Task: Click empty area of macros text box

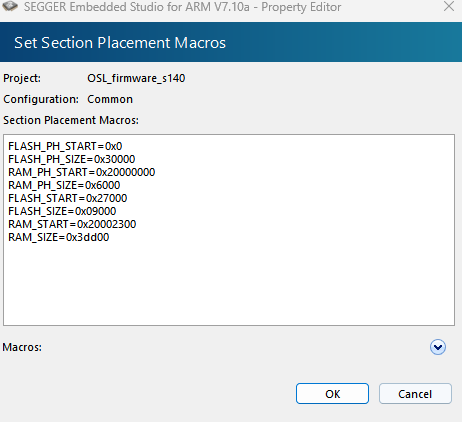Action: (229, 283)
